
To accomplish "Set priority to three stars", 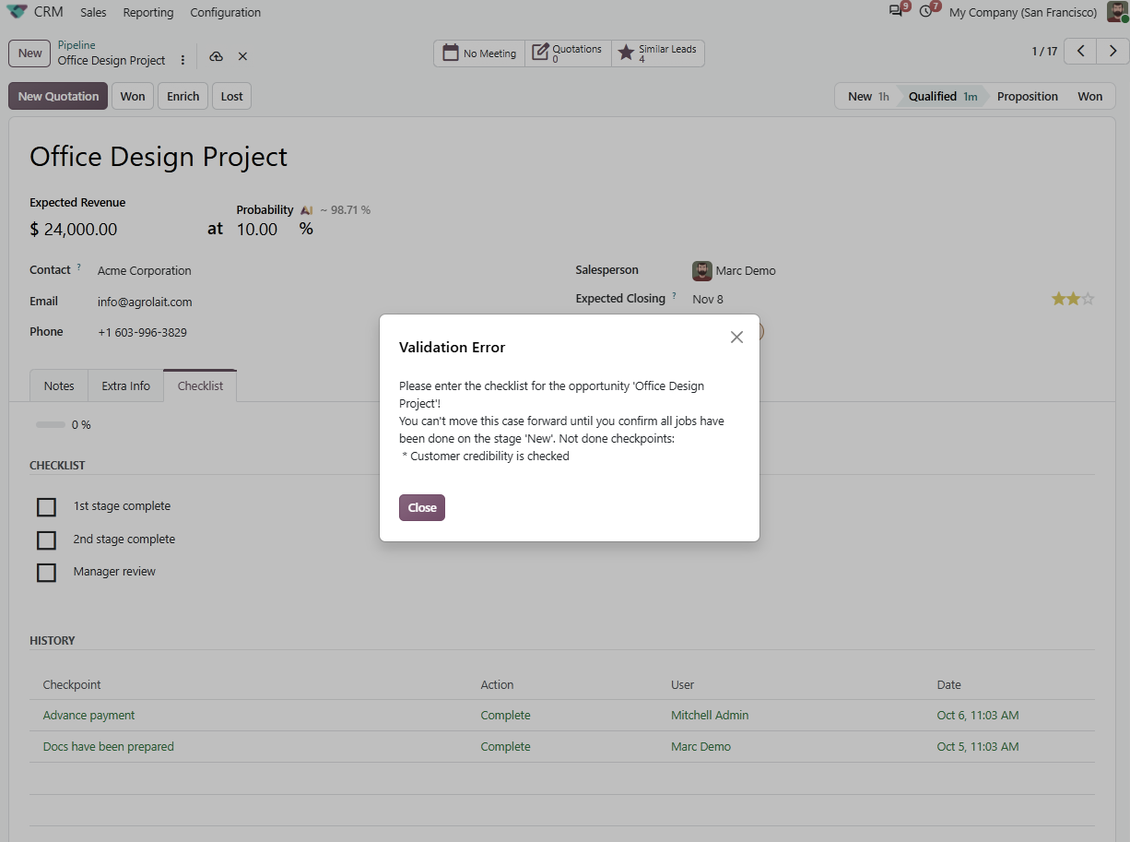I will click(x=1087, y=298).
